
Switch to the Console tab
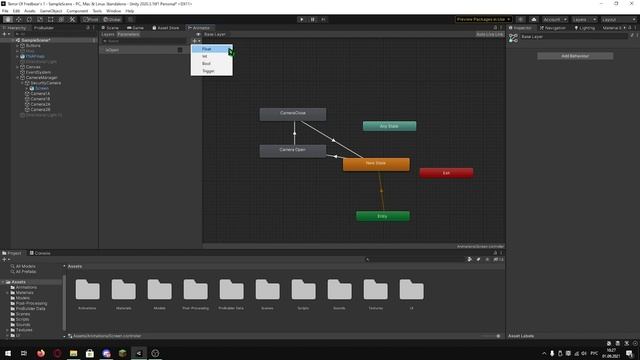click(40, 253)
